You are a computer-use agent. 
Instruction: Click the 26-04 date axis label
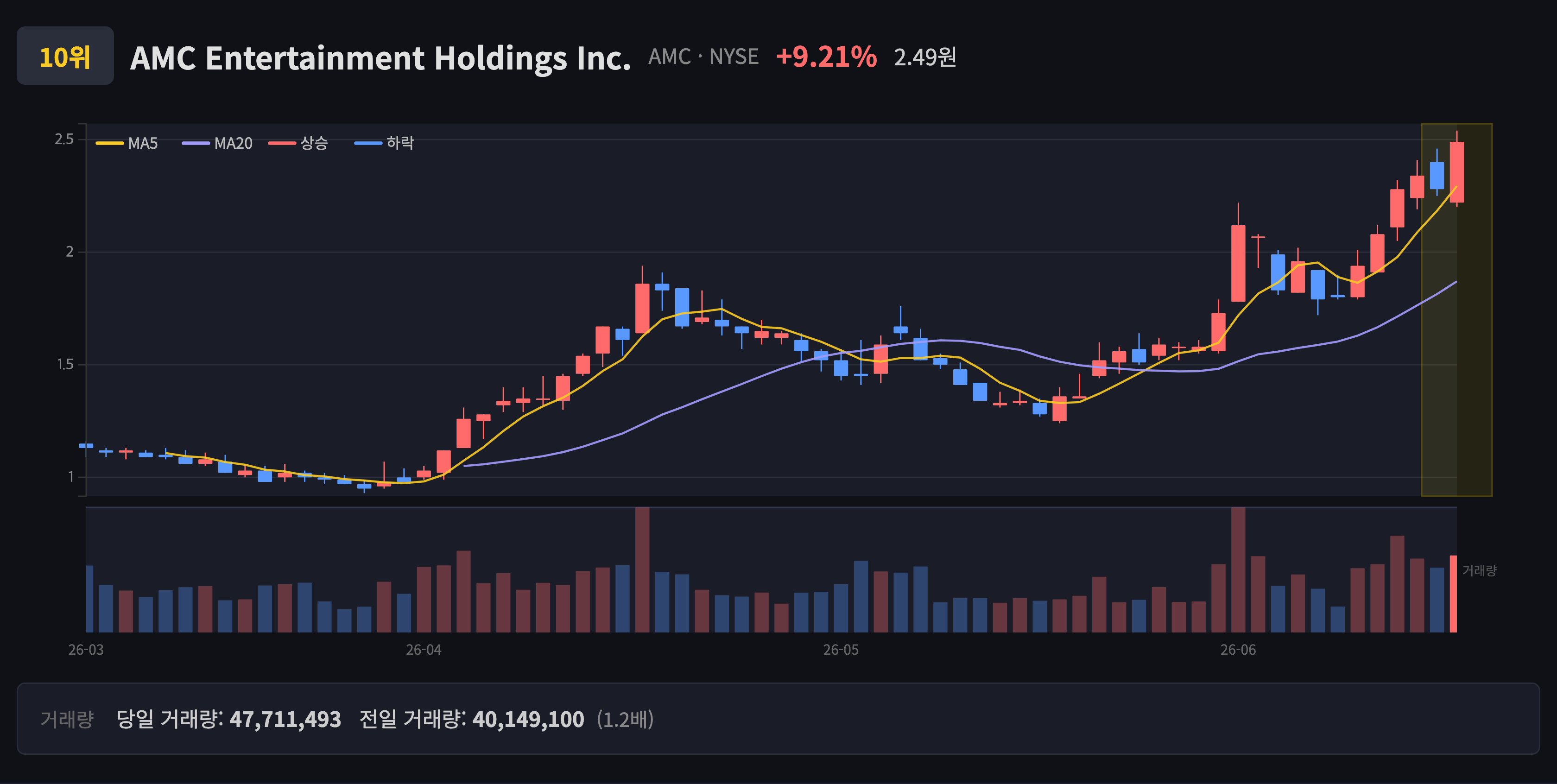(x=424, y=650)
